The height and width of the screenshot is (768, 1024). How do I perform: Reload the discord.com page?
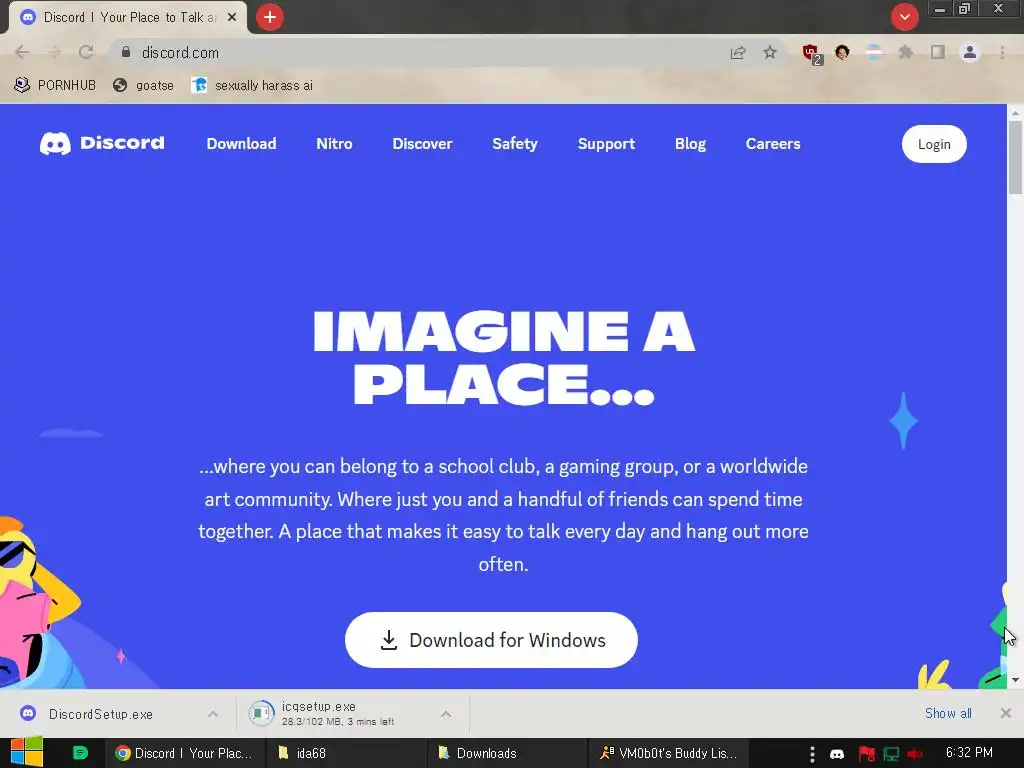coord(86,52)
